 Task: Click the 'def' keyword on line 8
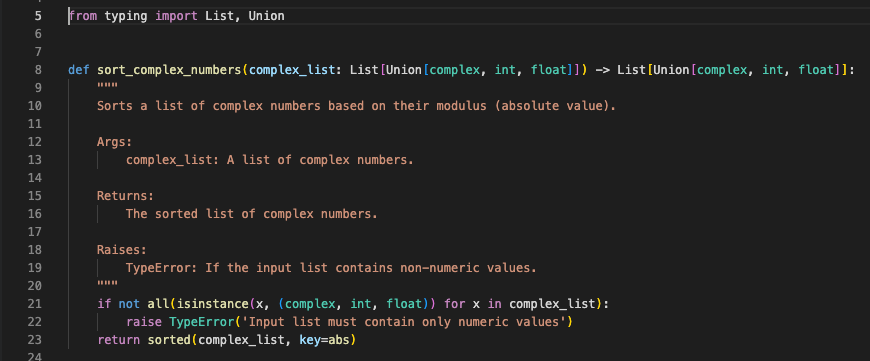coord(79,70)
